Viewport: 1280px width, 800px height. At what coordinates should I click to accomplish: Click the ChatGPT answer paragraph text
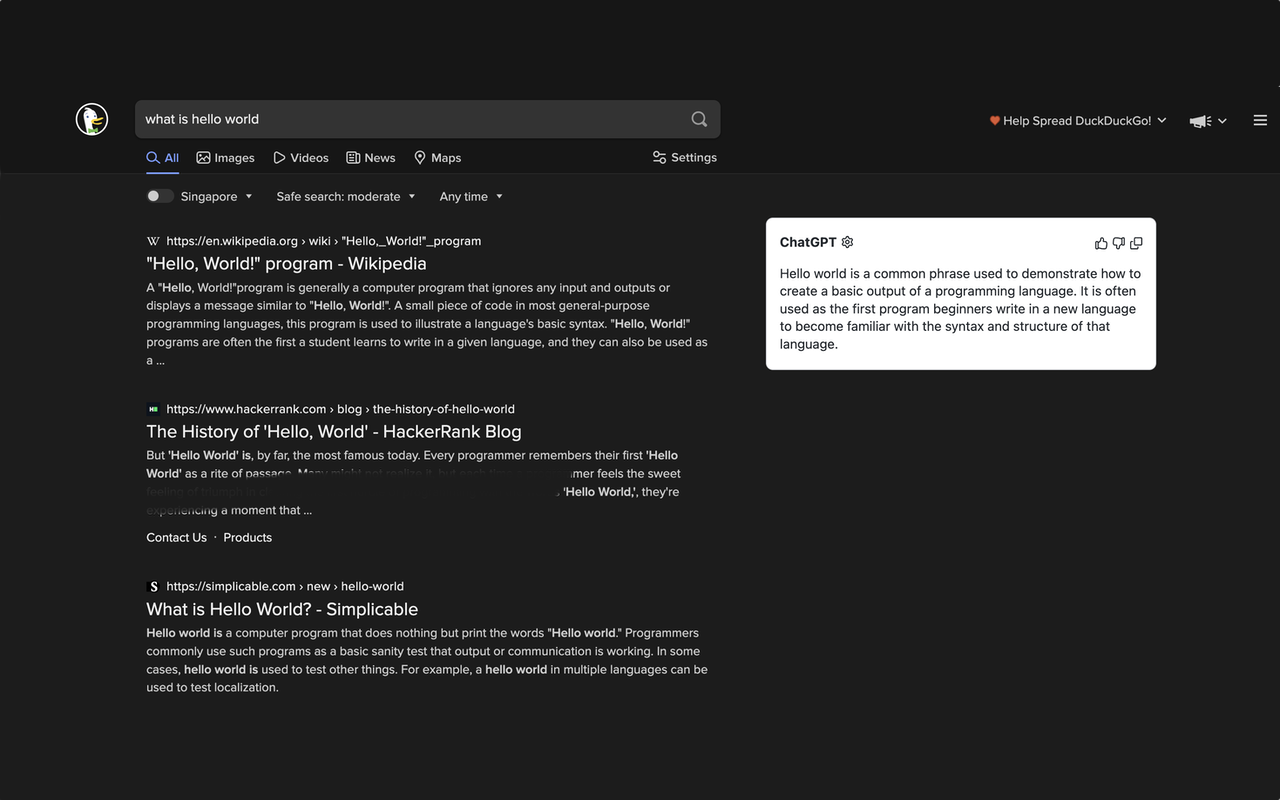click(x=960, y=309)
